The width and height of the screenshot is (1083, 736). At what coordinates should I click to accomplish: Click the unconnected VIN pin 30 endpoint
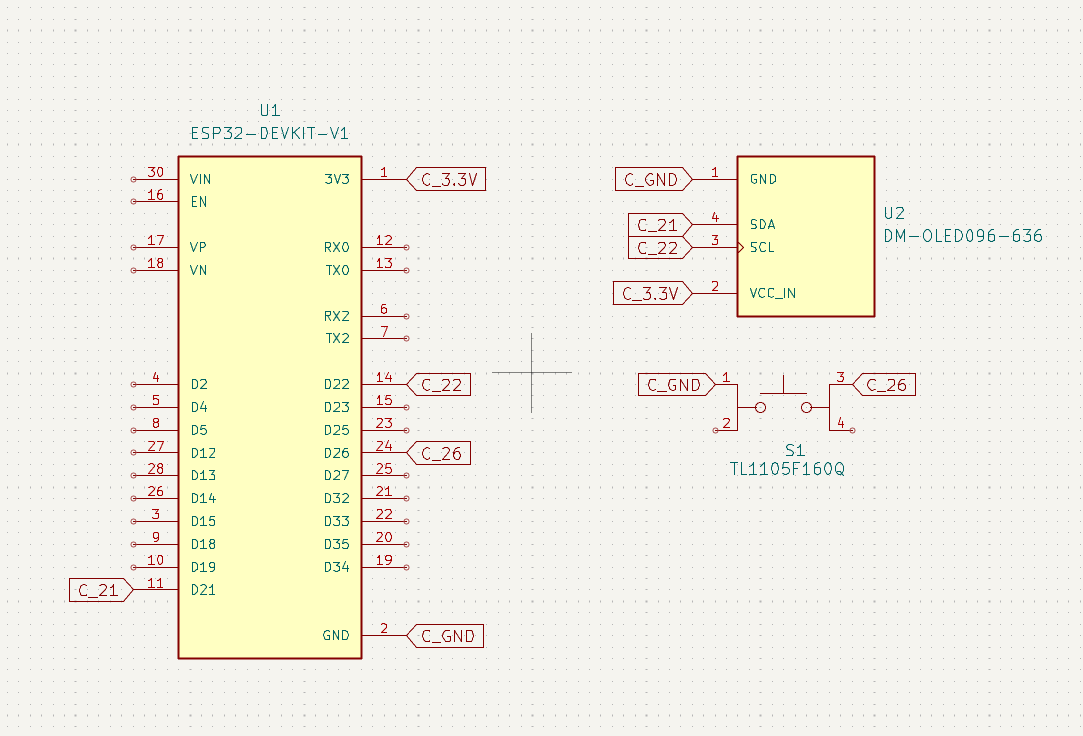tap(133, 180)
